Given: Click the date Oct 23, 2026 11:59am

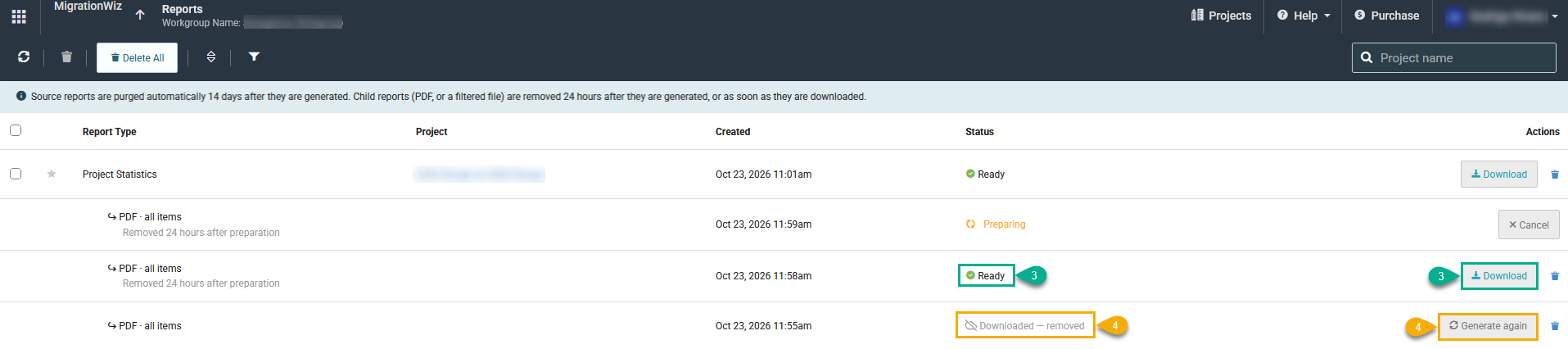Looking at the screenshot, I should pyautogui.click(x=763, y=224).
